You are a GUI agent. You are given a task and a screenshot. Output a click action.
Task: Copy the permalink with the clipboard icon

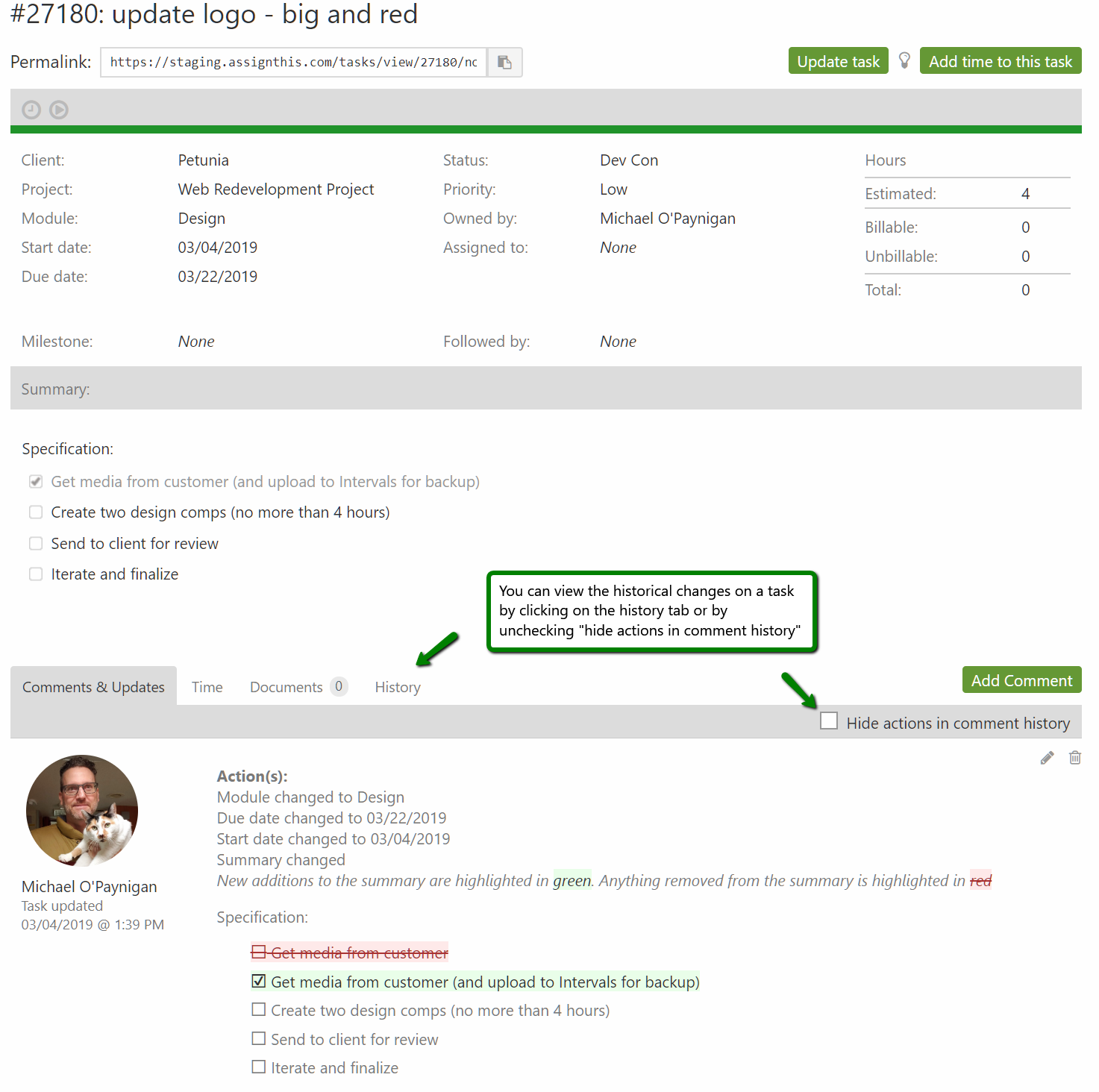pyautogui.click(x=504, y=63)
